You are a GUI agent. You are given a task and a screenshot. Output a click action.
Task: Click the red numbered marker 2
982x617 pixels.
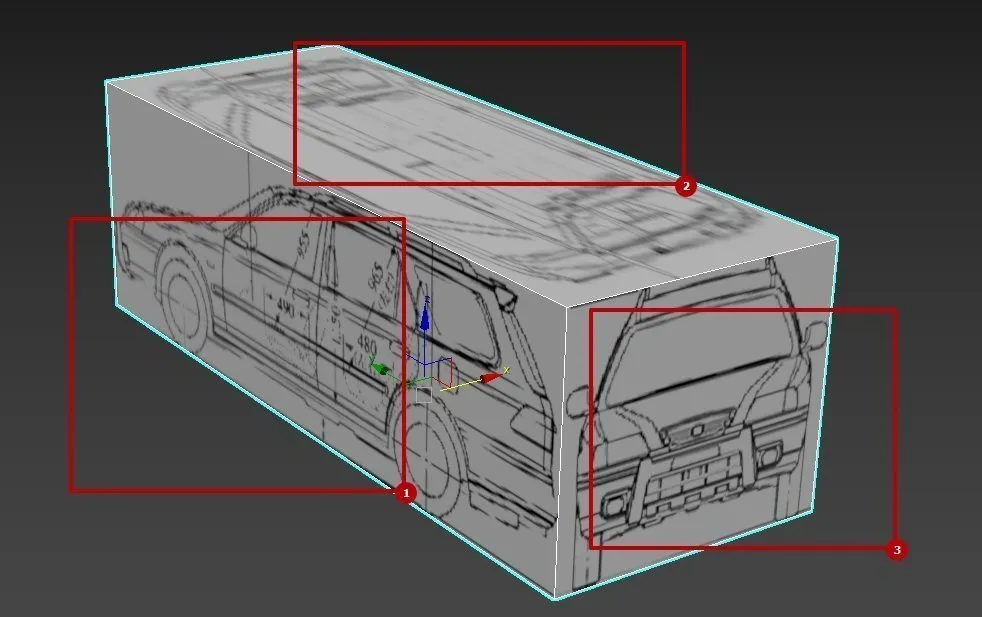[685, 186]
